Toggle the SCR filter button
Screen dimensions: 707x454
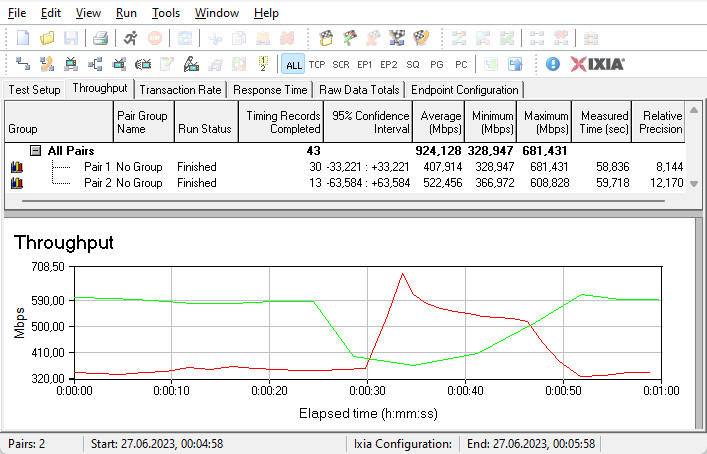pyautogui.click(x=341, y=64)
